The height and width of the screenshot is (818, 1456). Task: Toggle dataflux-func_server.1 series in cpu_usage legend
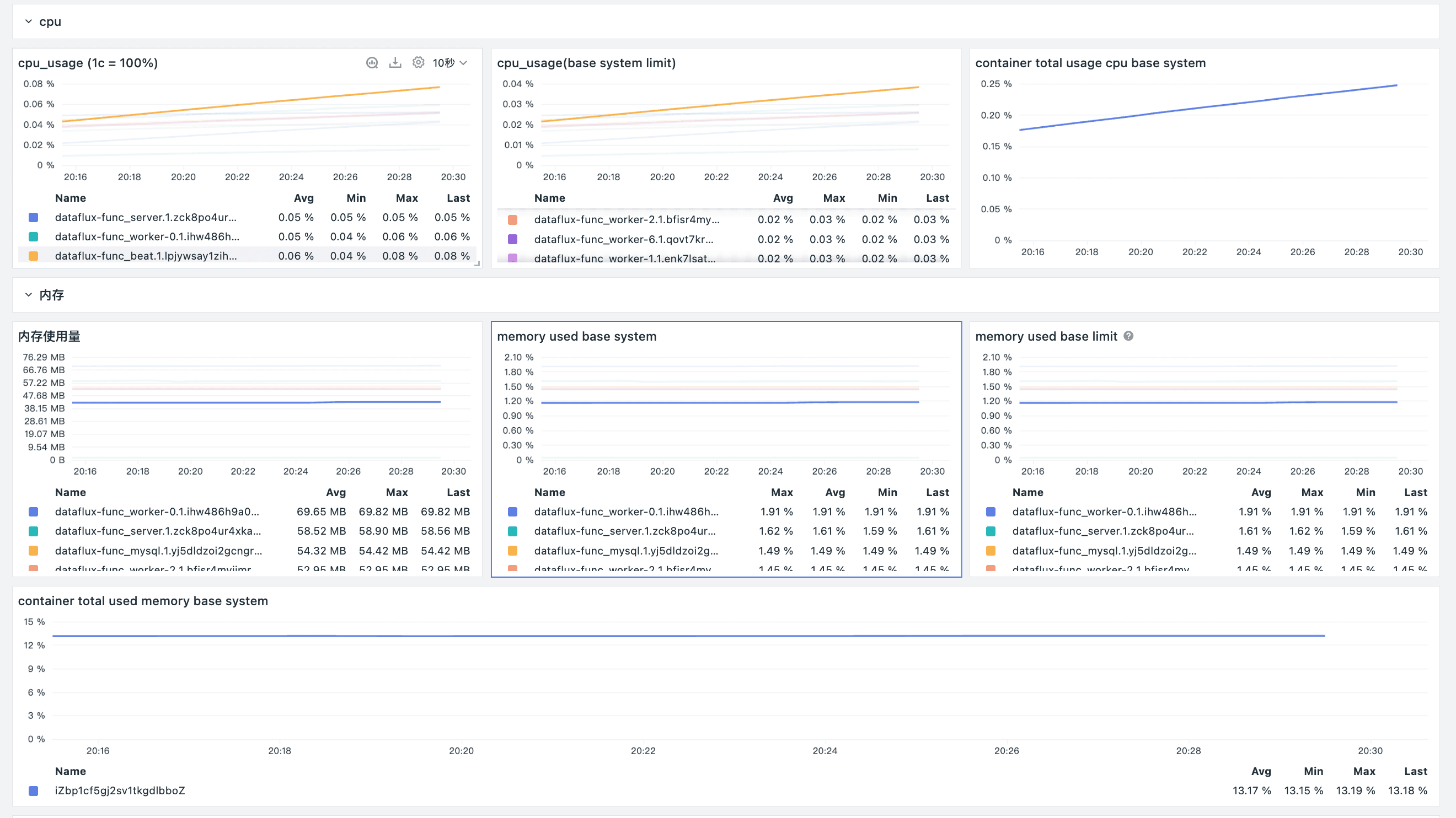pyautogui.click(x=146, y=218)
